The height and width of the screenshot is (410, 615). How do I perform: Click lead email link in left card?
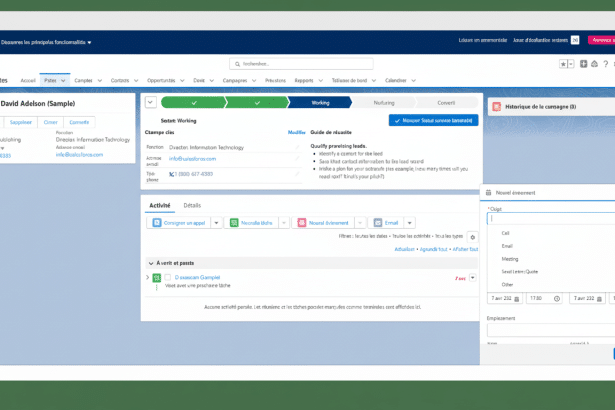point(79,155)
